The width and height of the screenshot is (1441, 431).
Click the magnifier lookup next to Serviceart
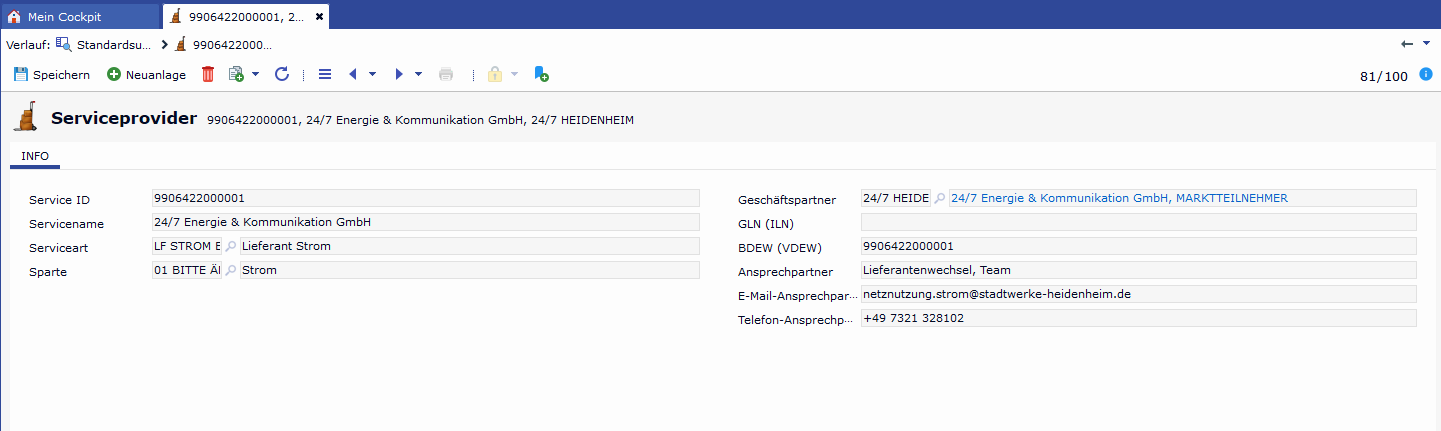231,246
